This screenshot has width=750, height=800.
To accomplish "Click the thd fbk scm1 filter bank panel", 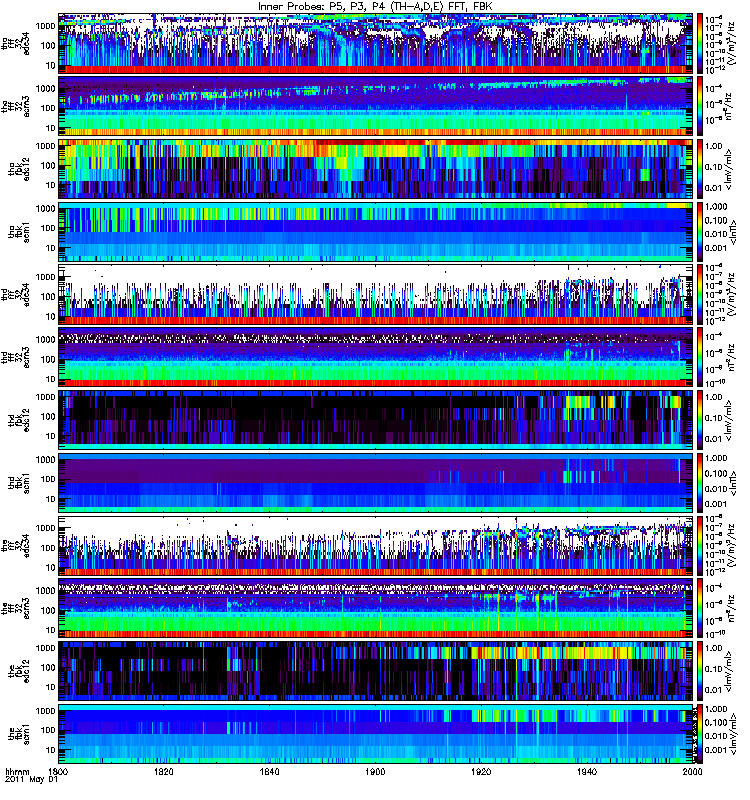I will [376, 483].
